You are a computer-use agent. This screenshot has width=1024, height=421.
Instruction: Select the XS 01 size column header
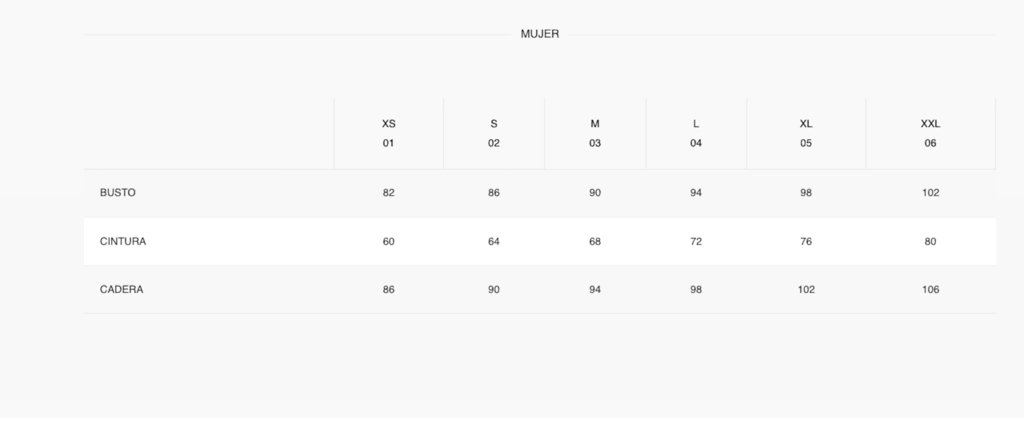point(389,133)
